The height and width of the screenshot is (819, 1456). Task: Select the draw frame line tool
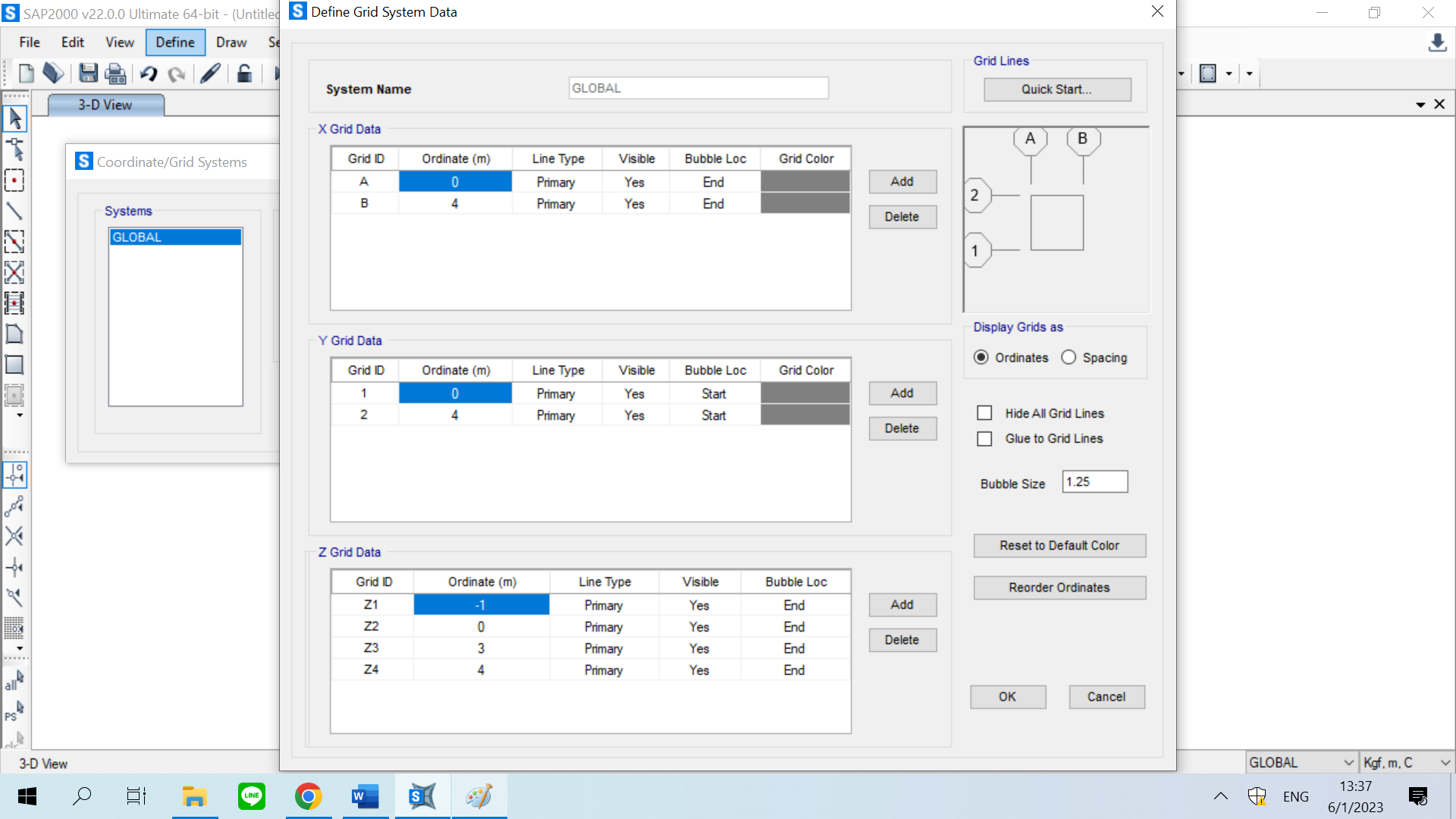(x=14, y=211)
